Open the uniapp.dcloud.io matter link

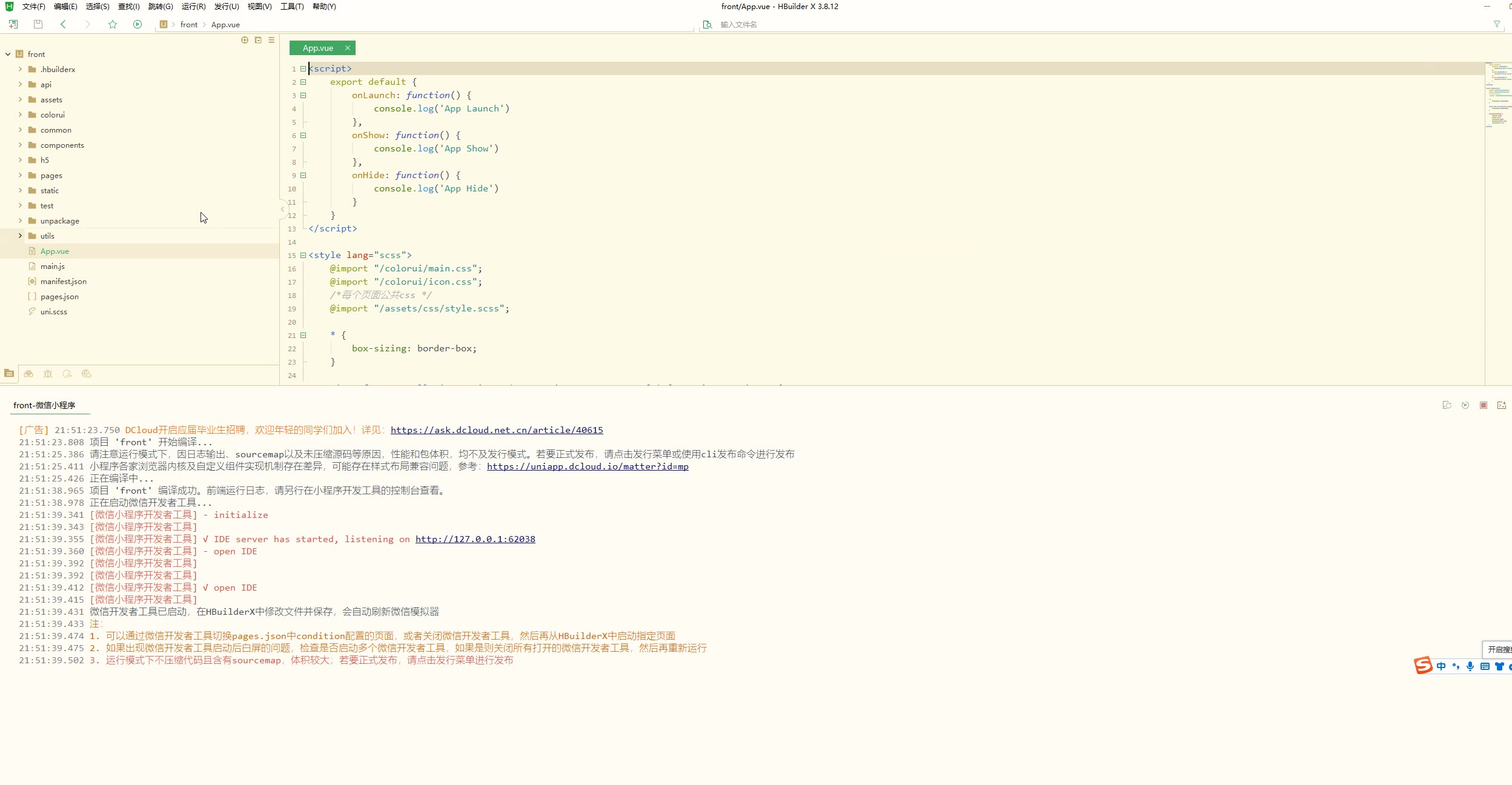(588, 466)
